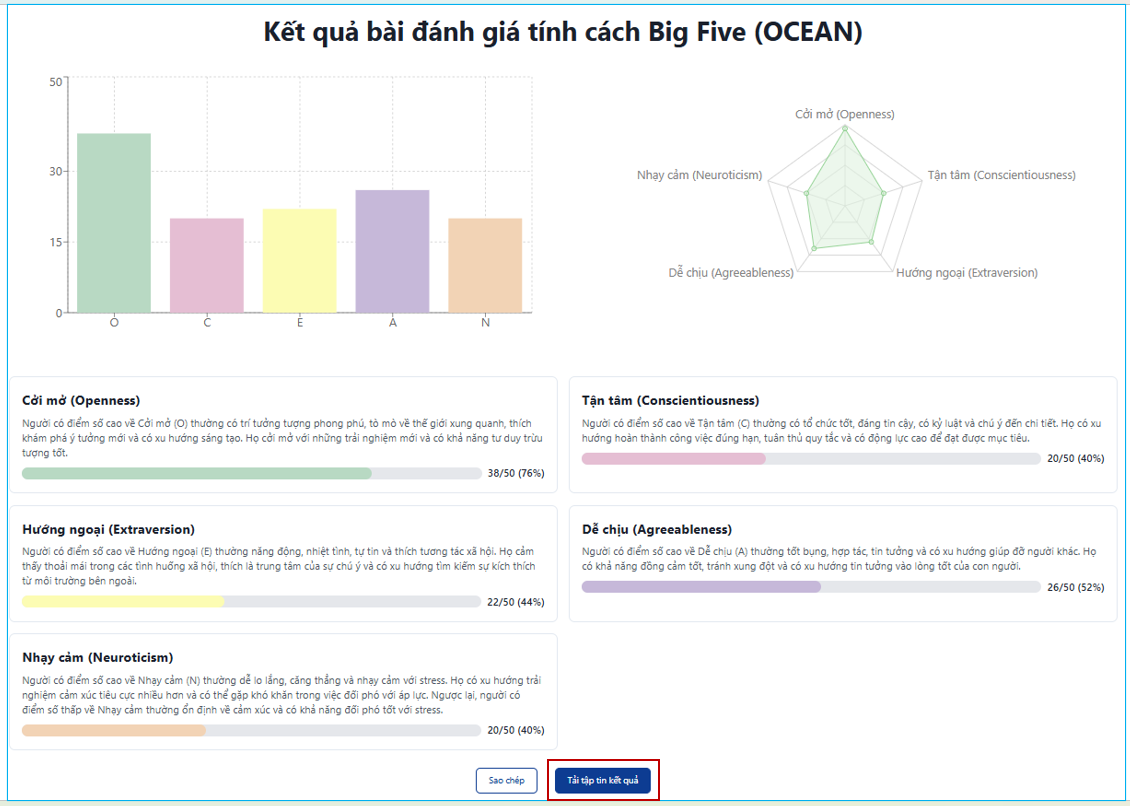Viewport: 1130px width, 806px height.
Task: Select the green O bar in chart
Action: tap(114, 223)
